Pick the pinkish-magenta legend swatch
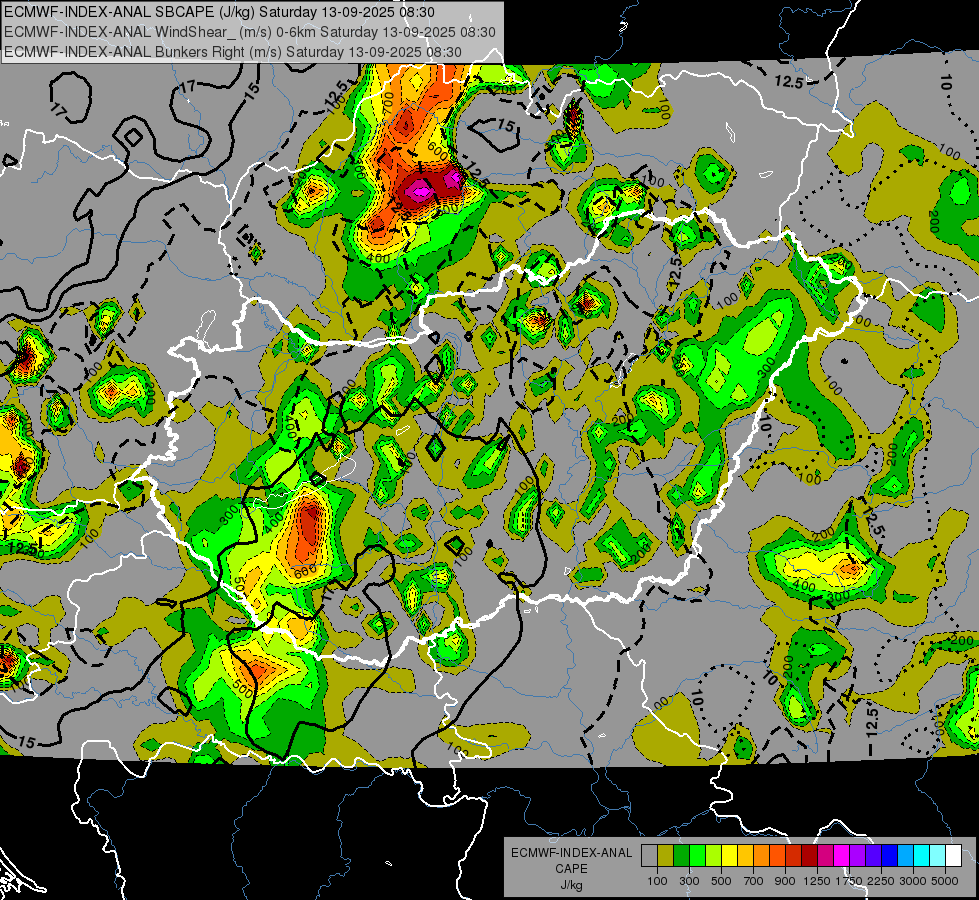Image resolution: width=979 pixels, height=900 pixels. 825,856
